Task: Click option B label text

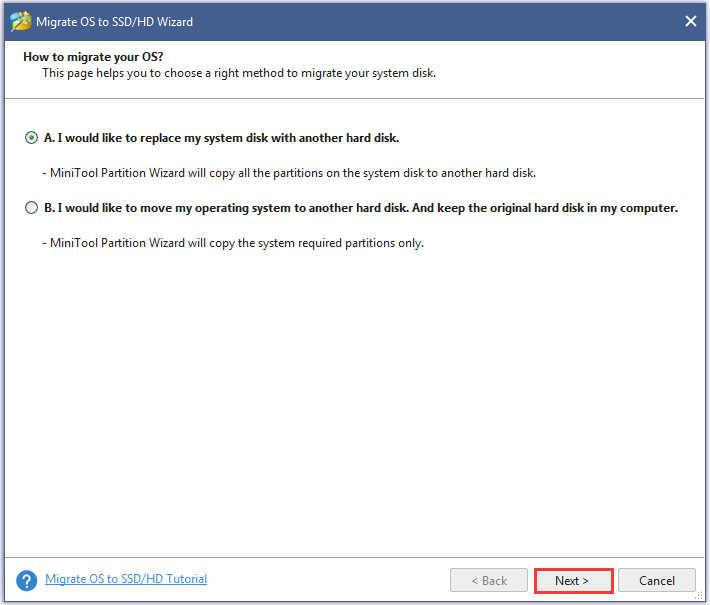Action: click(361, 208)
